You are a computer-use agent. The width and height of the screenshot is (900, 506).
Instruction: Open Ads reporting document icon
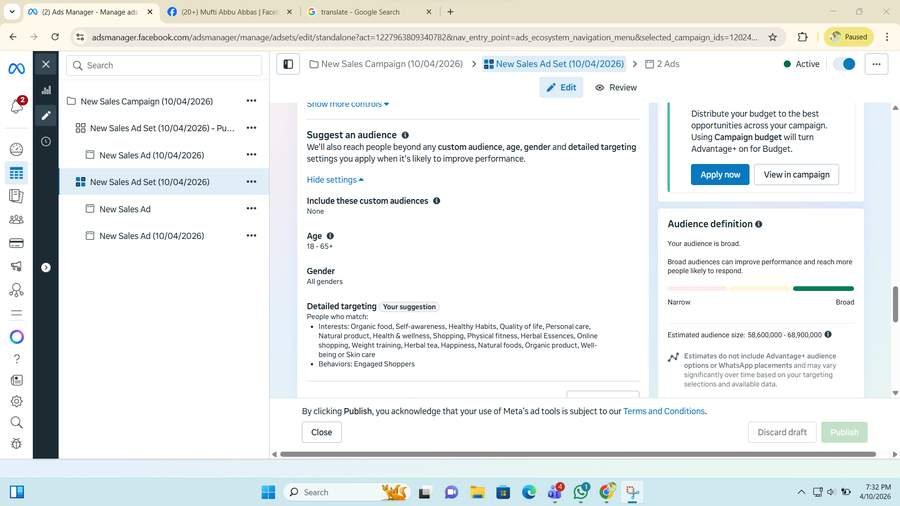click(x=16, y=196)
